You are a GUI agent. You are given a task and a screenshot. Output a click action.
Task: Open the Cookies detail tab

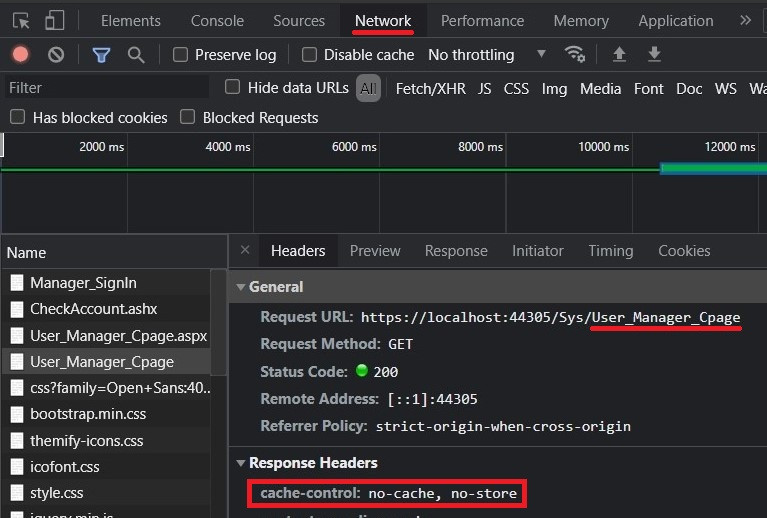tap(684, 251)
